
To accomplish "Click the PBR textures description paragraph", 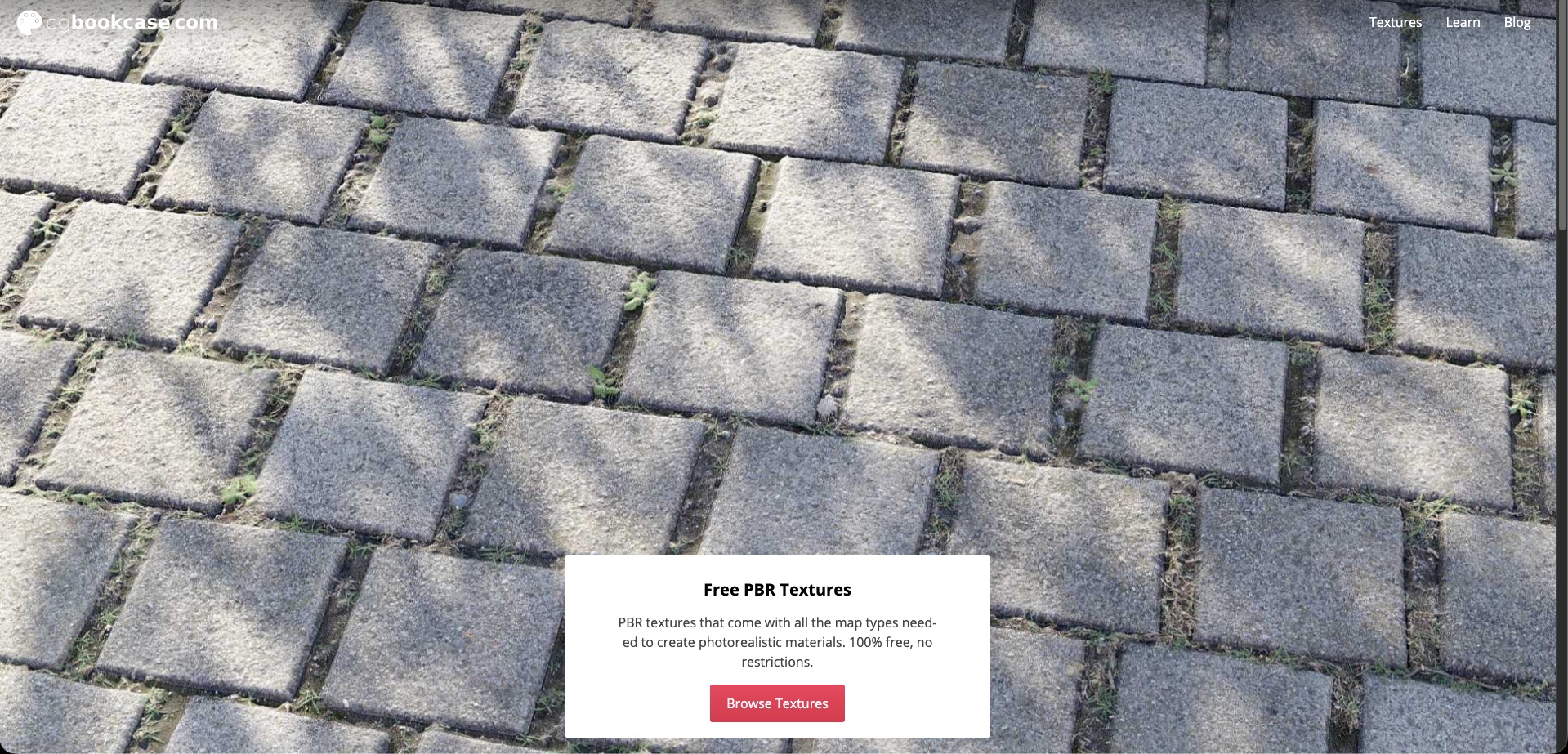I will click(777, 642).
